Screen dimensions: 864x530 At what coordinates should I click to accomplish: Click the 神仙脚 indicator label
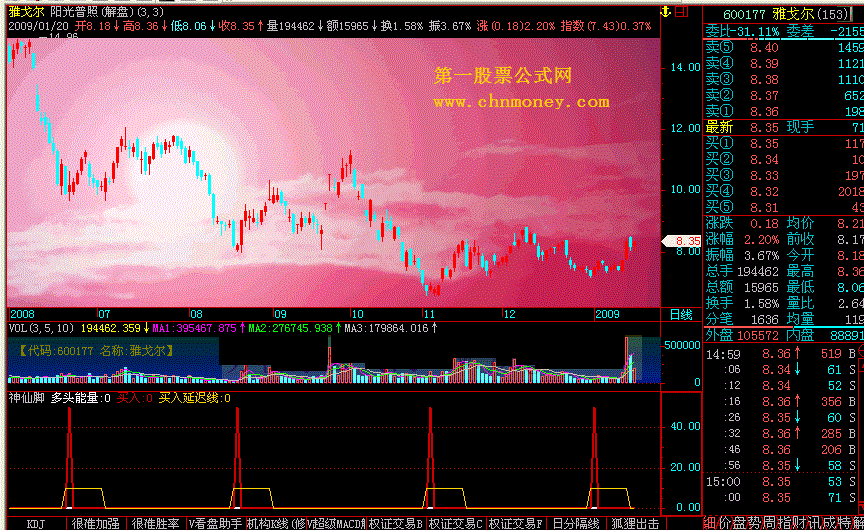click(26, 398)
